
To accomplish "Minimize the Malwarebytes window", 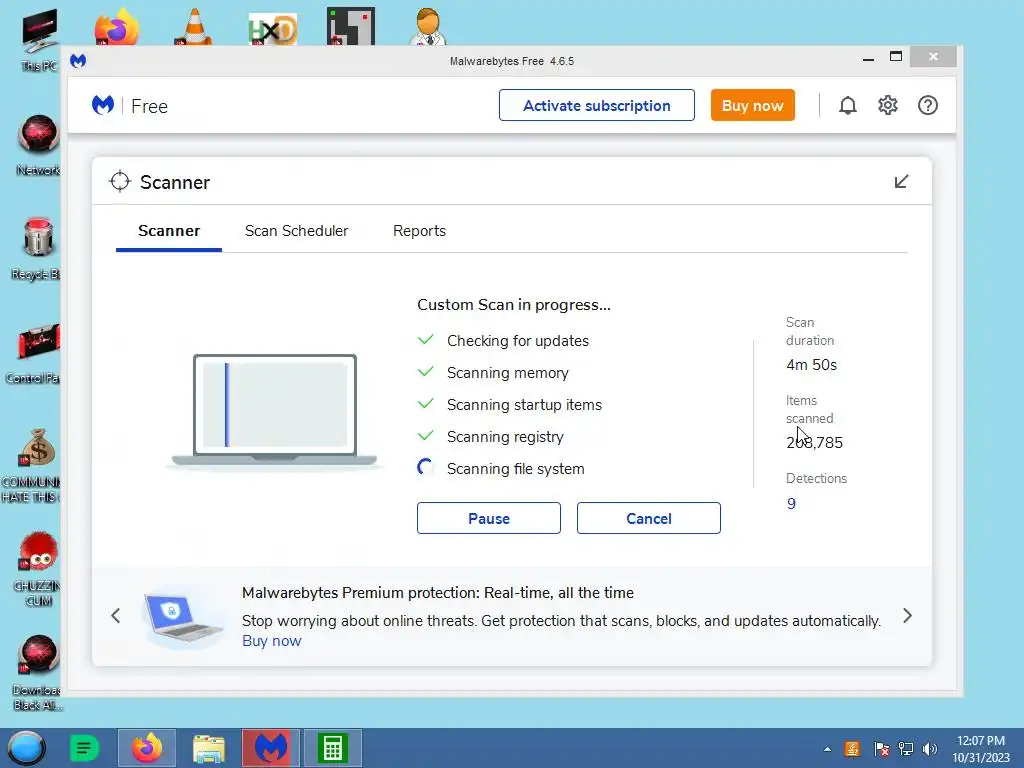I will (868, 57).
